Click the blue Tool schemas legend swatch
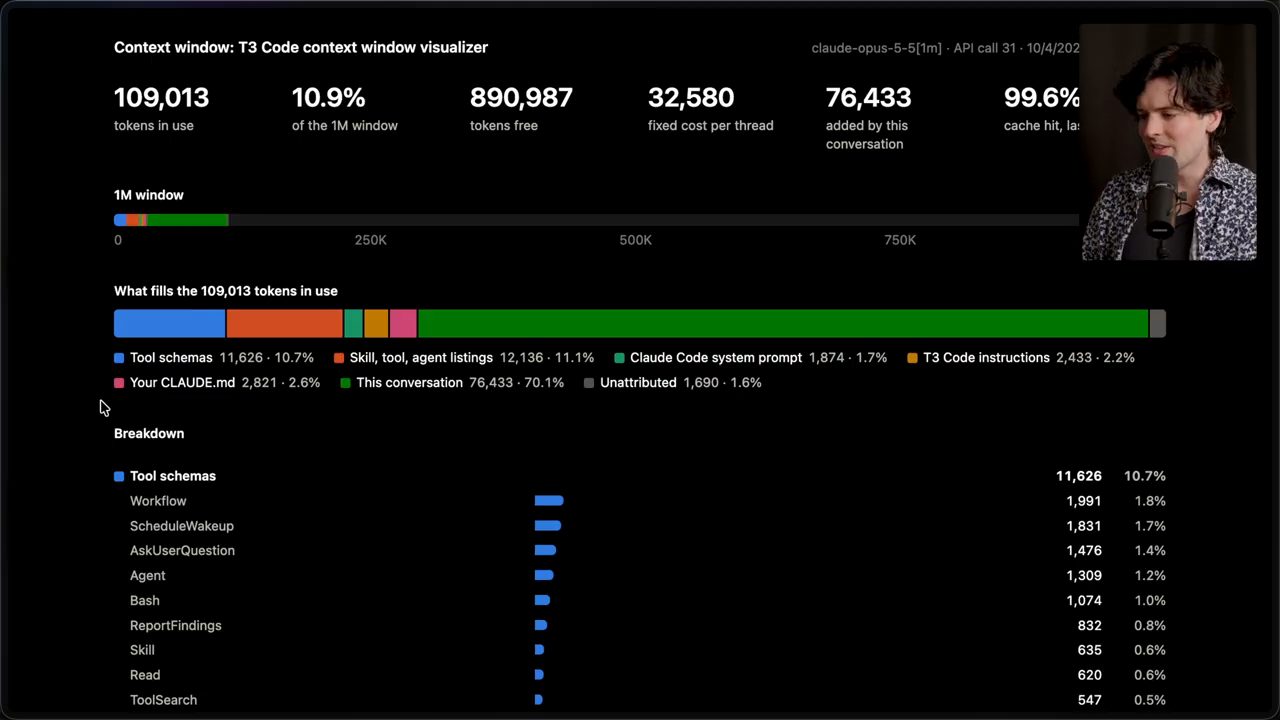1280x720 pixels. (x=119, y=358)
